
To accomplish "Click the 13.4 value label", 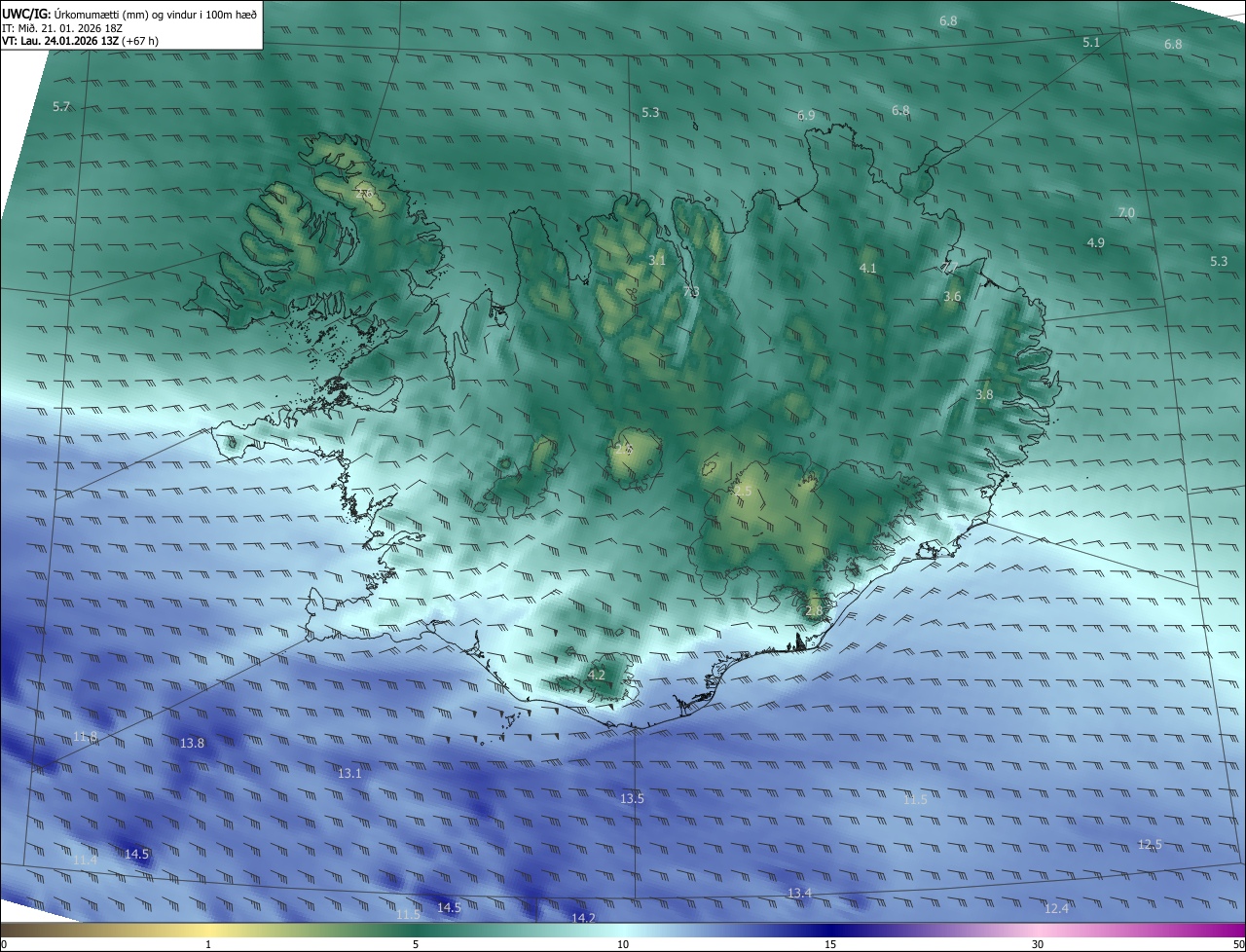I will click(x=799, y=893).
